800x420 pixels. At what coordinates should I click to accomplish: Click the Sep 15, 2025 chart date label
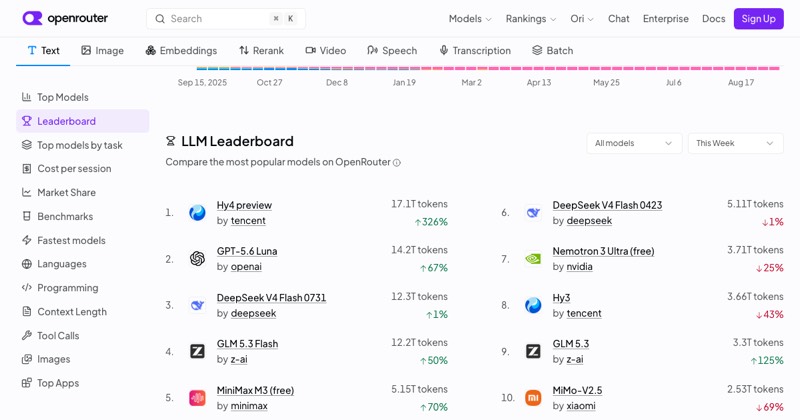click(202, 82)
